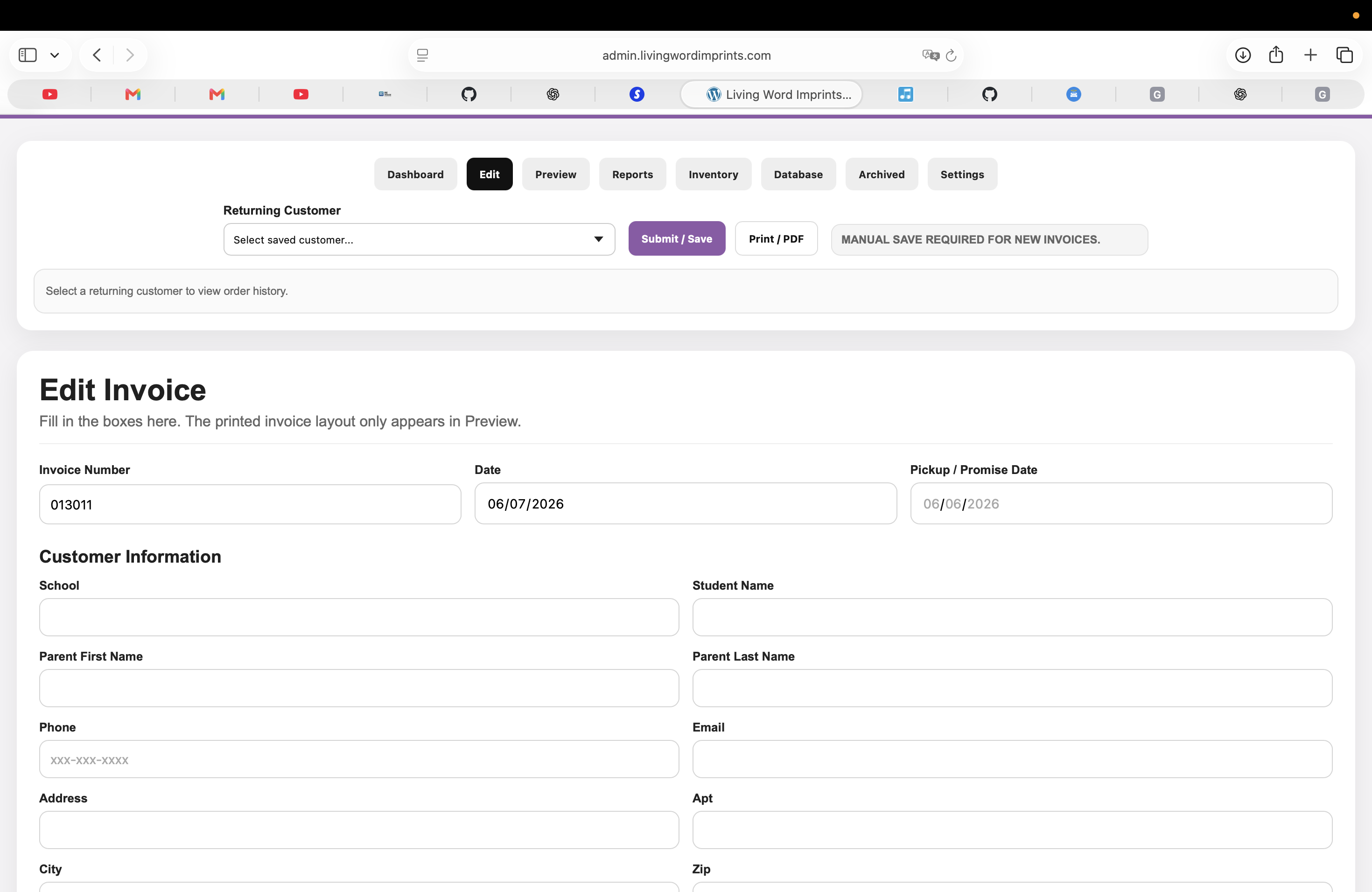This screenshot has width=1372, height=892.
Task: Open the Share icon in Safari's toolbar
Action: tap(1276, 55)
